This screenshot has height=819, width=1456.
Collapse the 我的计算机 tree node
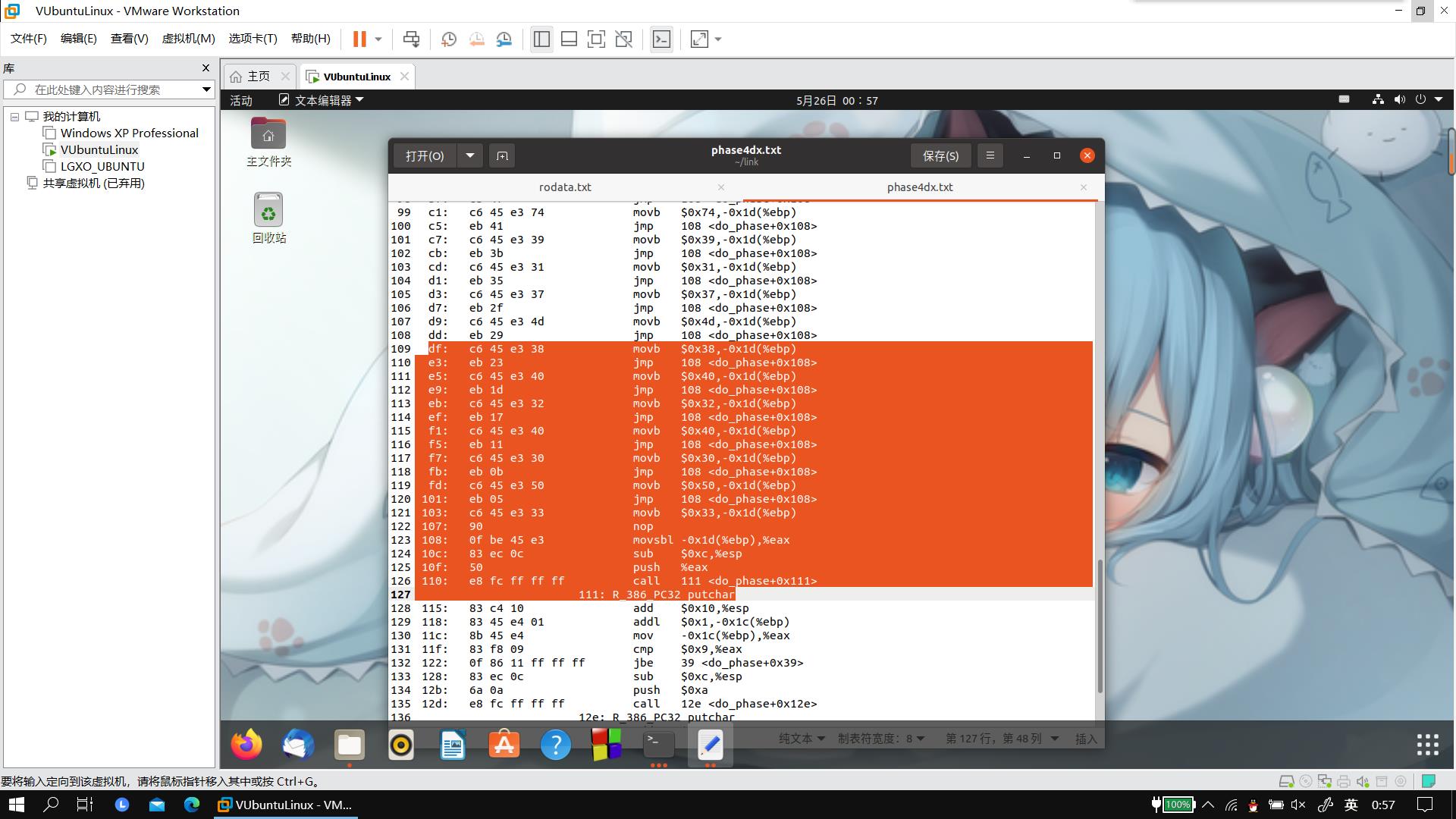[x=14, y=117]
